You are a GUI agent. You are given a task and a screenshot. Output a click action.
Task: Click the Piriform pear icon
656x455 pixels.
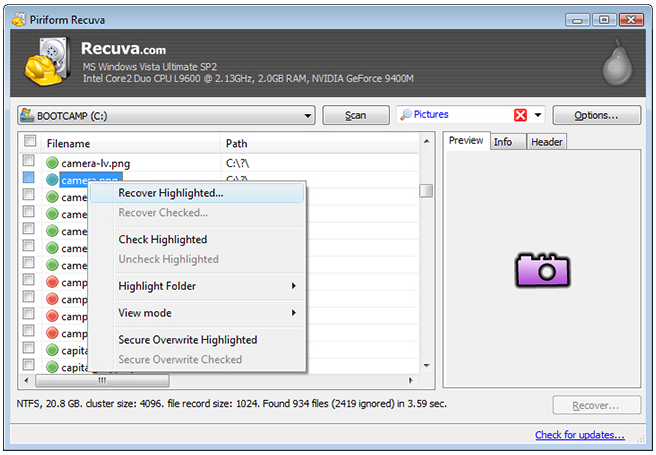click(617, 66)
